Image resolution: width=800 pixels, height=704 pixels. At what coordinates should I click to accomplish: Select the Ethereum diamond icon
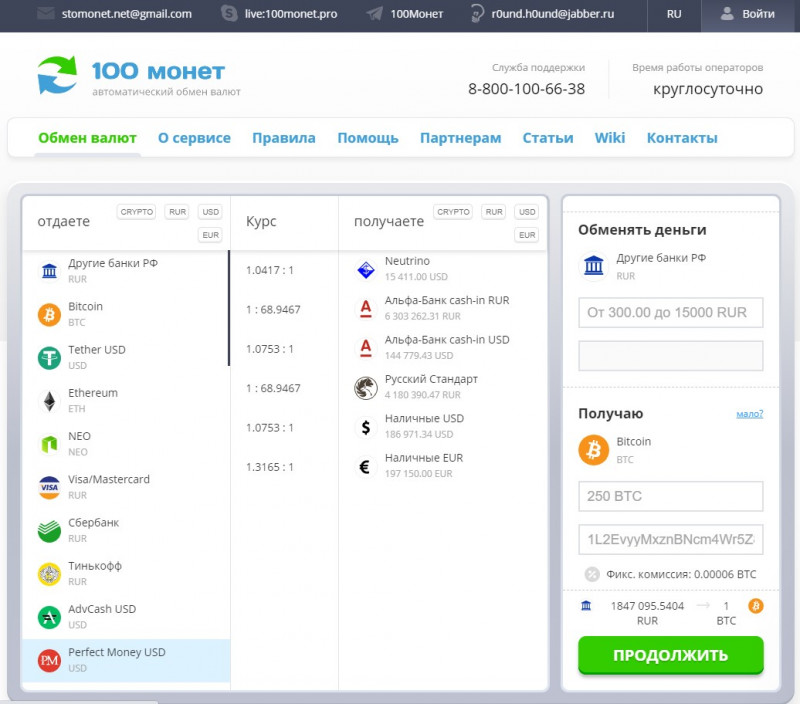(49, 401)
